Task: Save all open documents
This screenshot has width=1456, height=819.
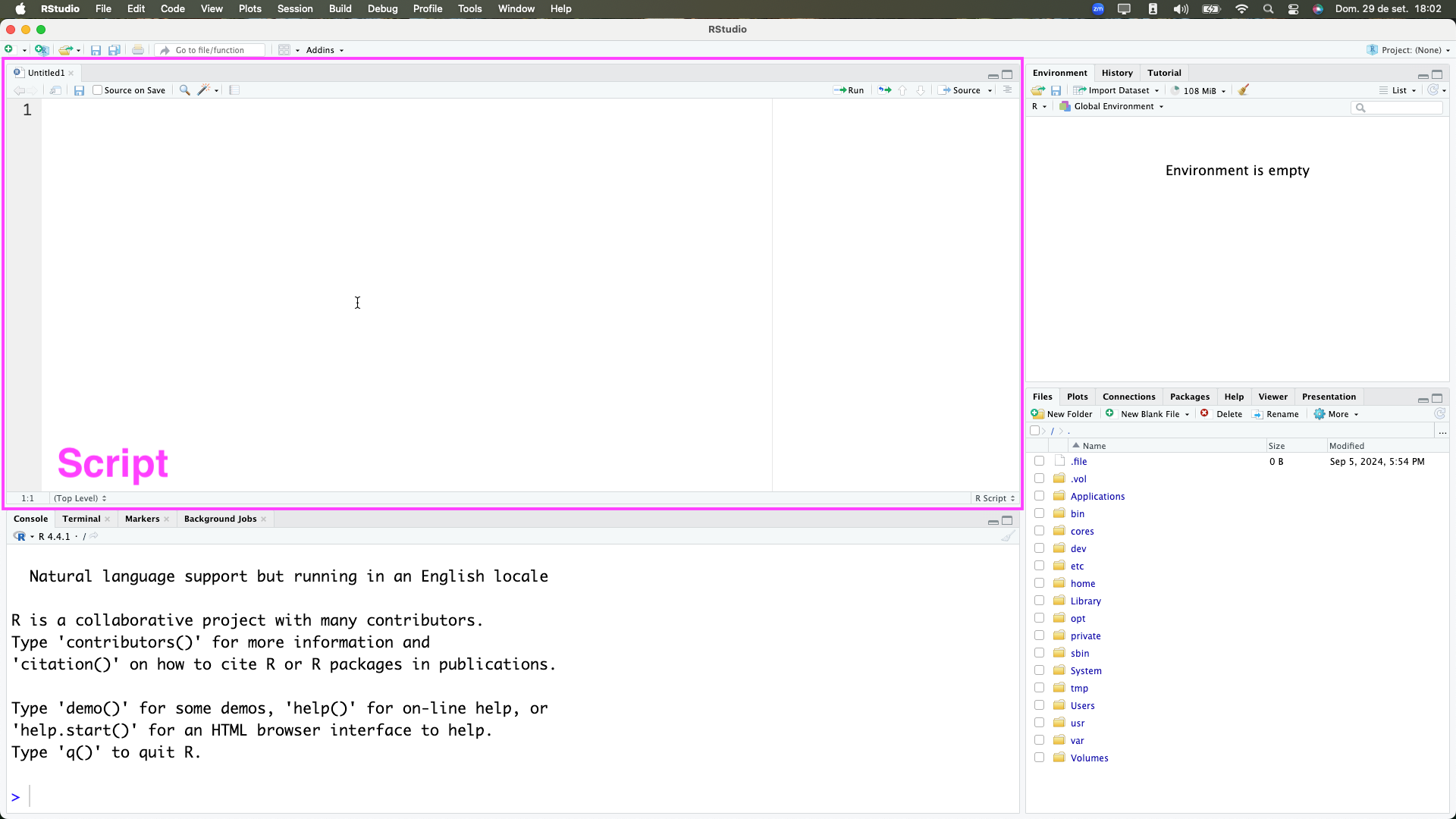Action: coord(115,50)
